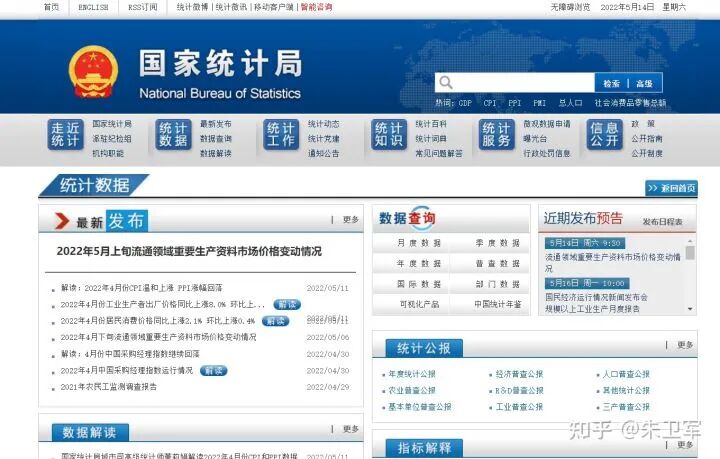The width and height of the screenshot is (720, 459).
Task: Open 统计微博 in top bar
Action: [192, 7]
